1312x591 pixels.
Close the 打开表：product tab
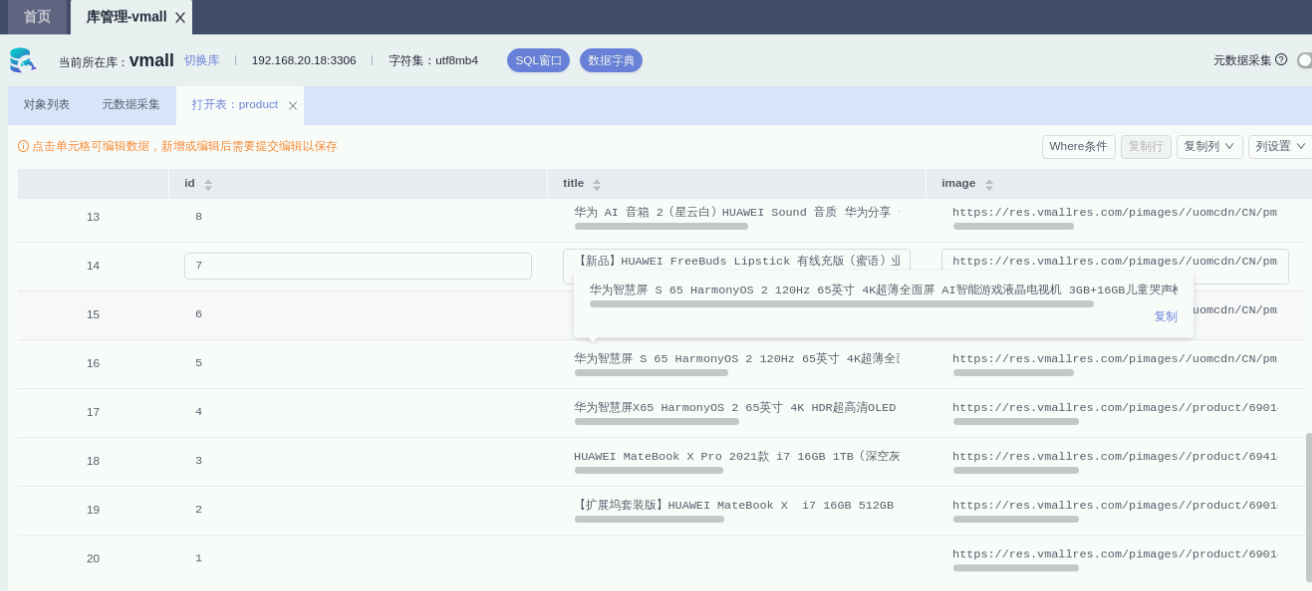(x=293, y=105)
